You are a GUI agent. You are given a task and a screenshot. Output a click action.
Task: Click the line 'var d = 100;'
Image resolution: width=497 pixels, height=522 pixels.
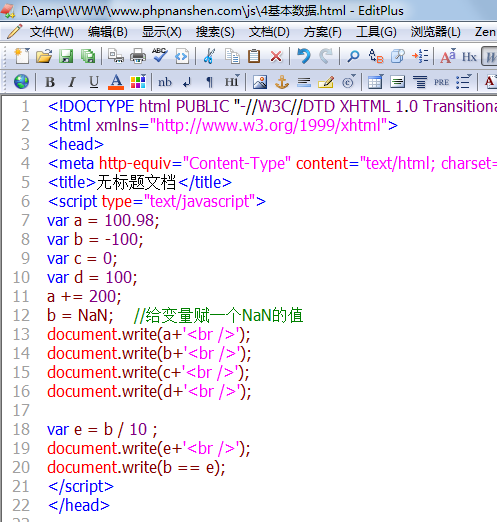(92, 277)
